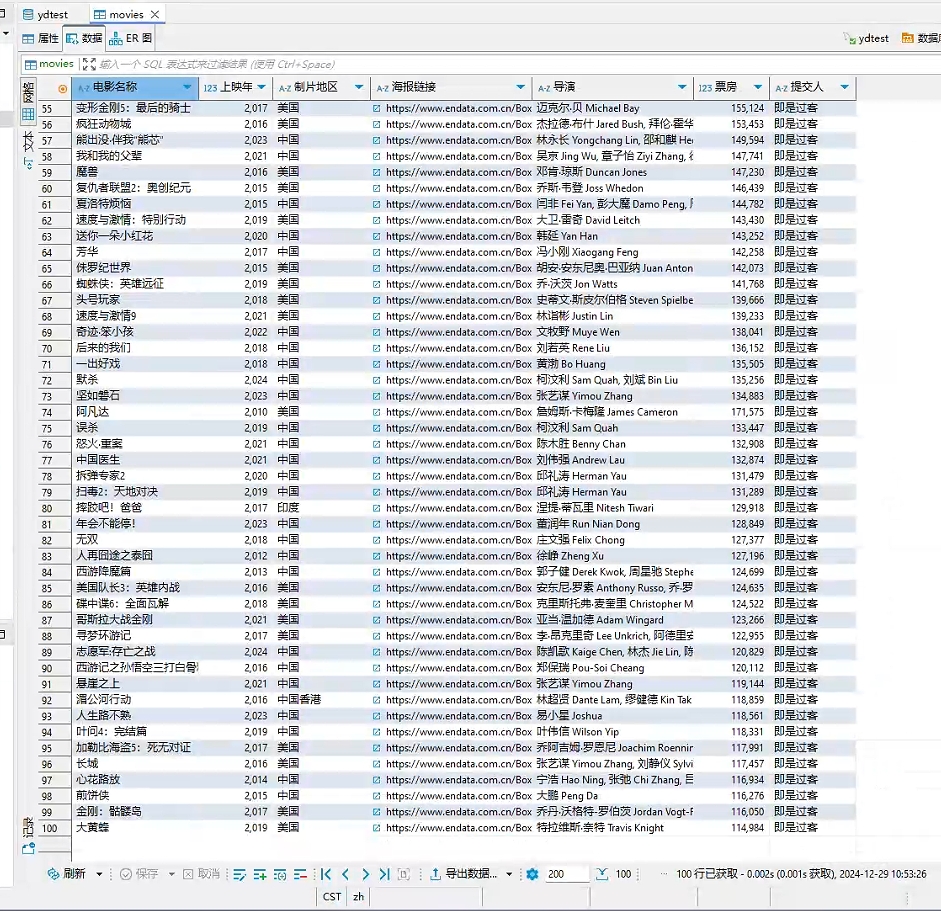This screenshot has height=911, width=941.
Task: Click the 导出数据 export button
Action: point(463,874)
